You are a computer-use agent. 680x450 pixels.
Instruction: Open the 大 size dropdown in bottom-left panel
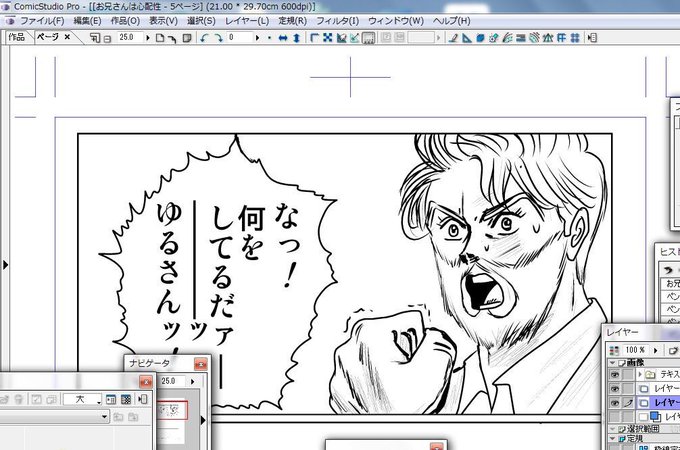(x=82, y=399)
